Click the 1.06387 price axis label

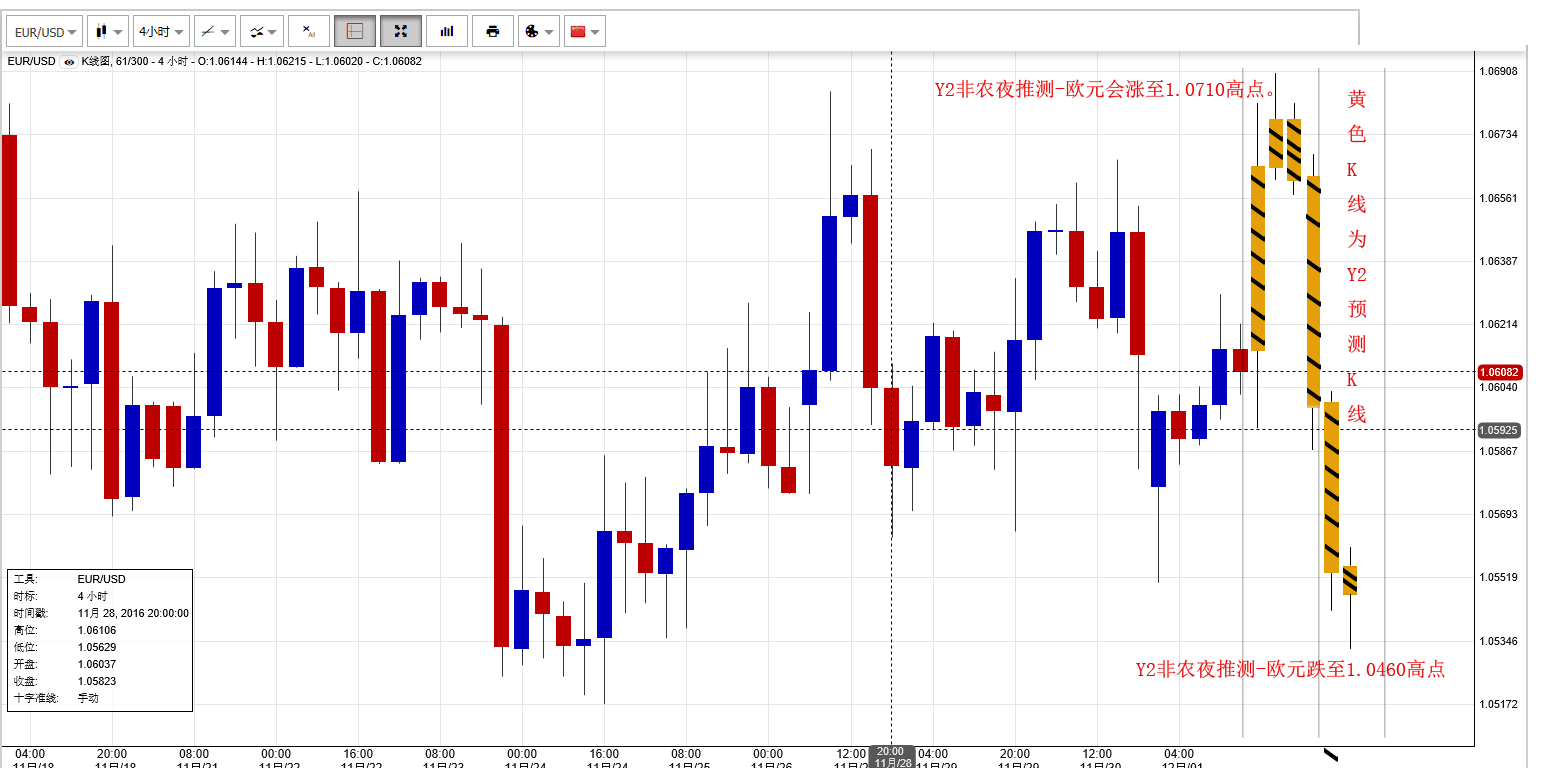(x=1497, y=261)
